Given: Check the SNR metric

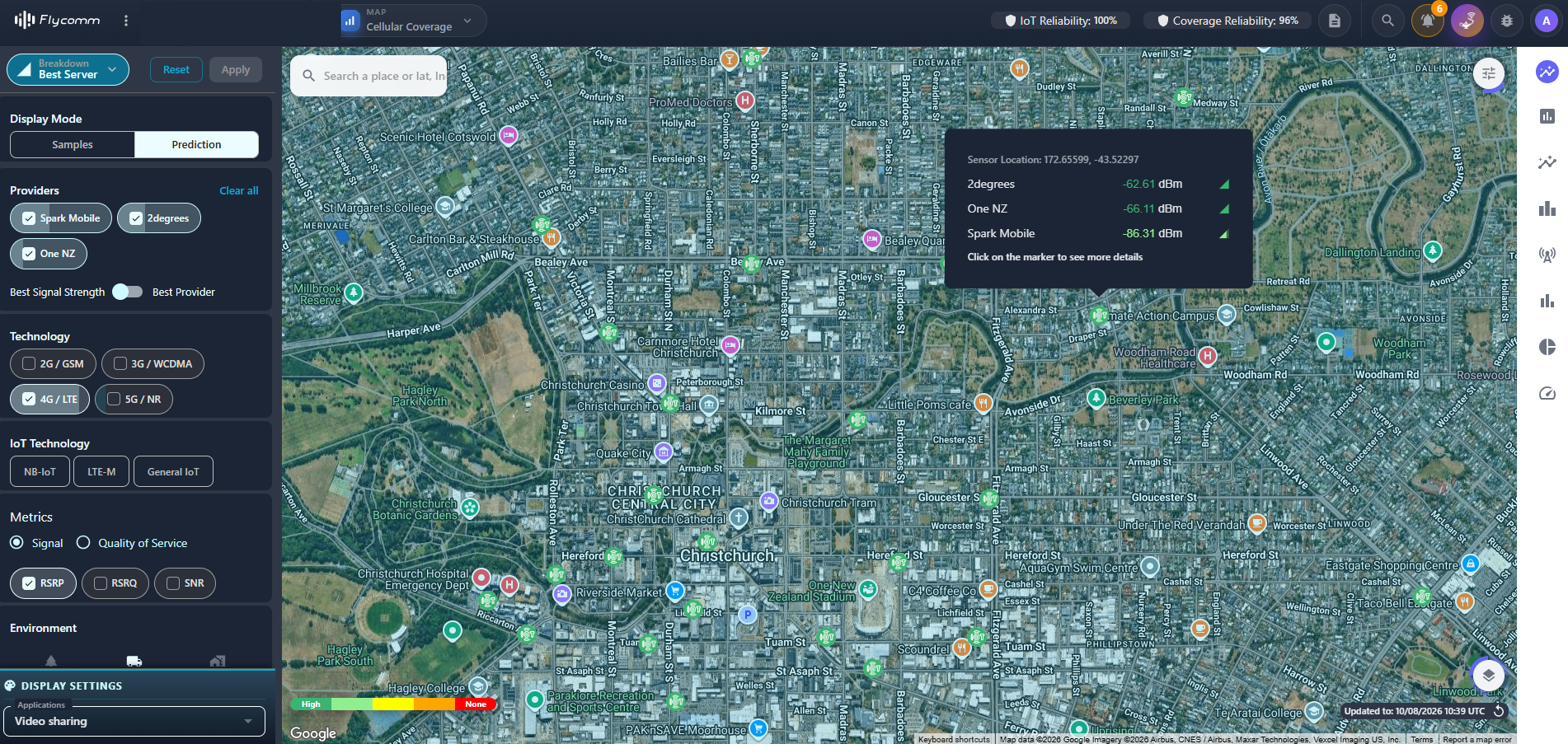Looking at the screenshot, I should click(x=185, y=583).
